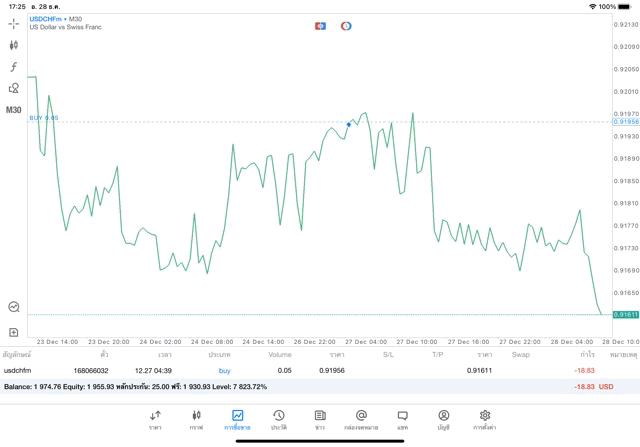Open the Mailbox tab
Screen dimensions: 640x447
tap(361, 419)
